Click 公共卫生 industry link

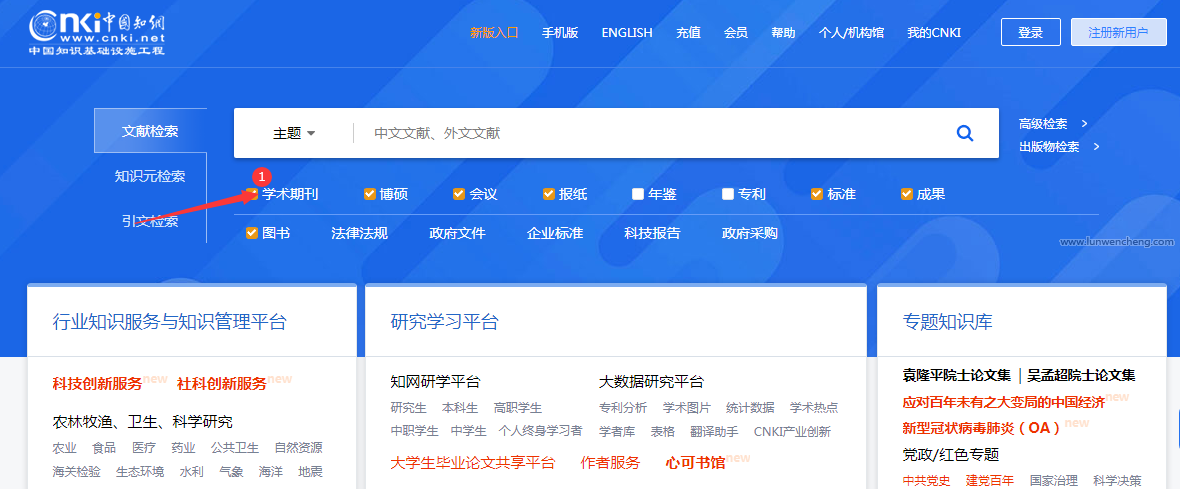pos(235,448)
